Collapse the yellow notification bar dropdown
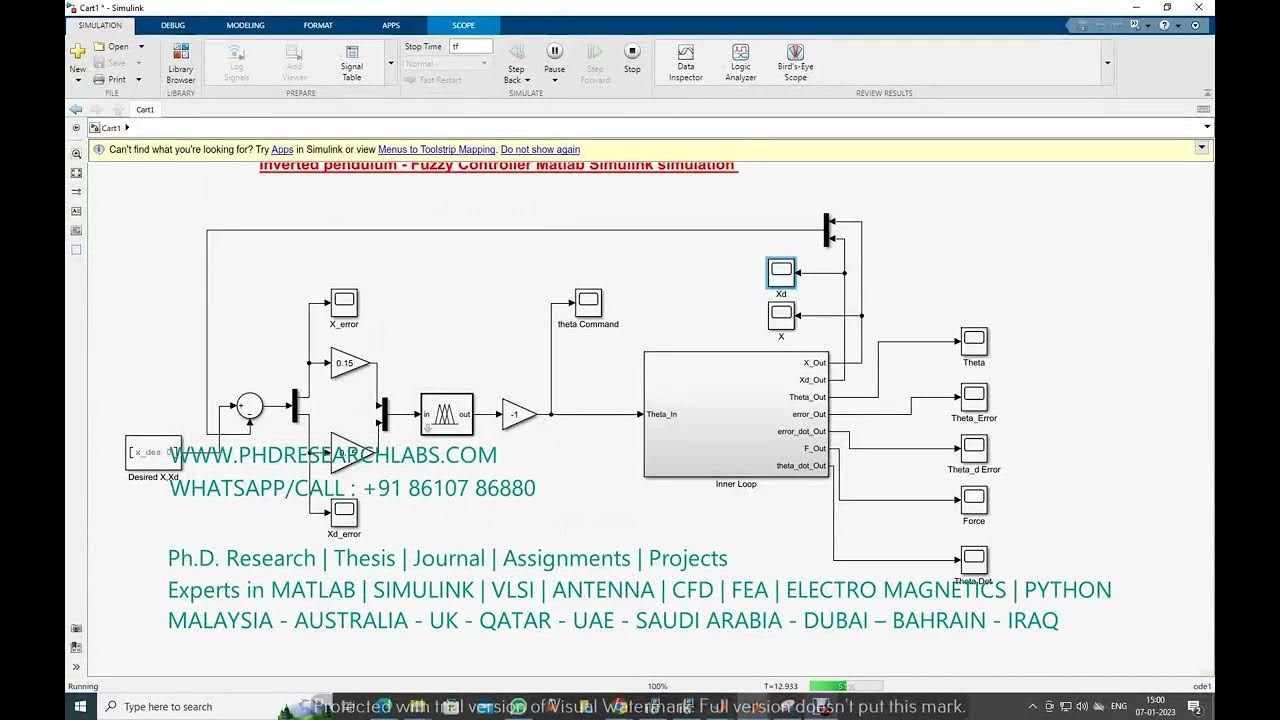Viewport: 1280px width, 720px height. tap(1201, 148)
